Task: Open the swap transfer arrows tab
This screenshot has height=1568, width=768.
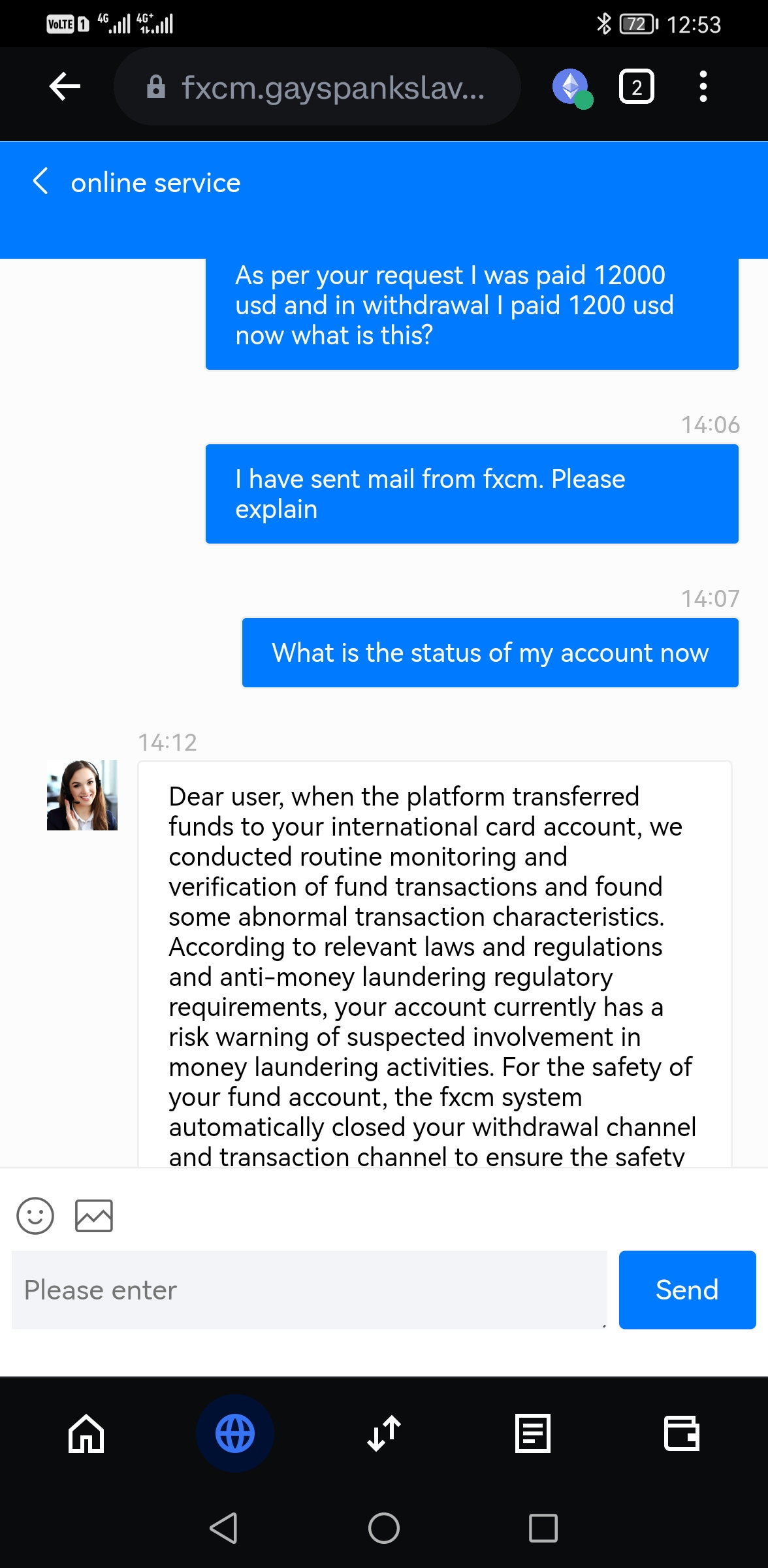Action: point(384,1434)
